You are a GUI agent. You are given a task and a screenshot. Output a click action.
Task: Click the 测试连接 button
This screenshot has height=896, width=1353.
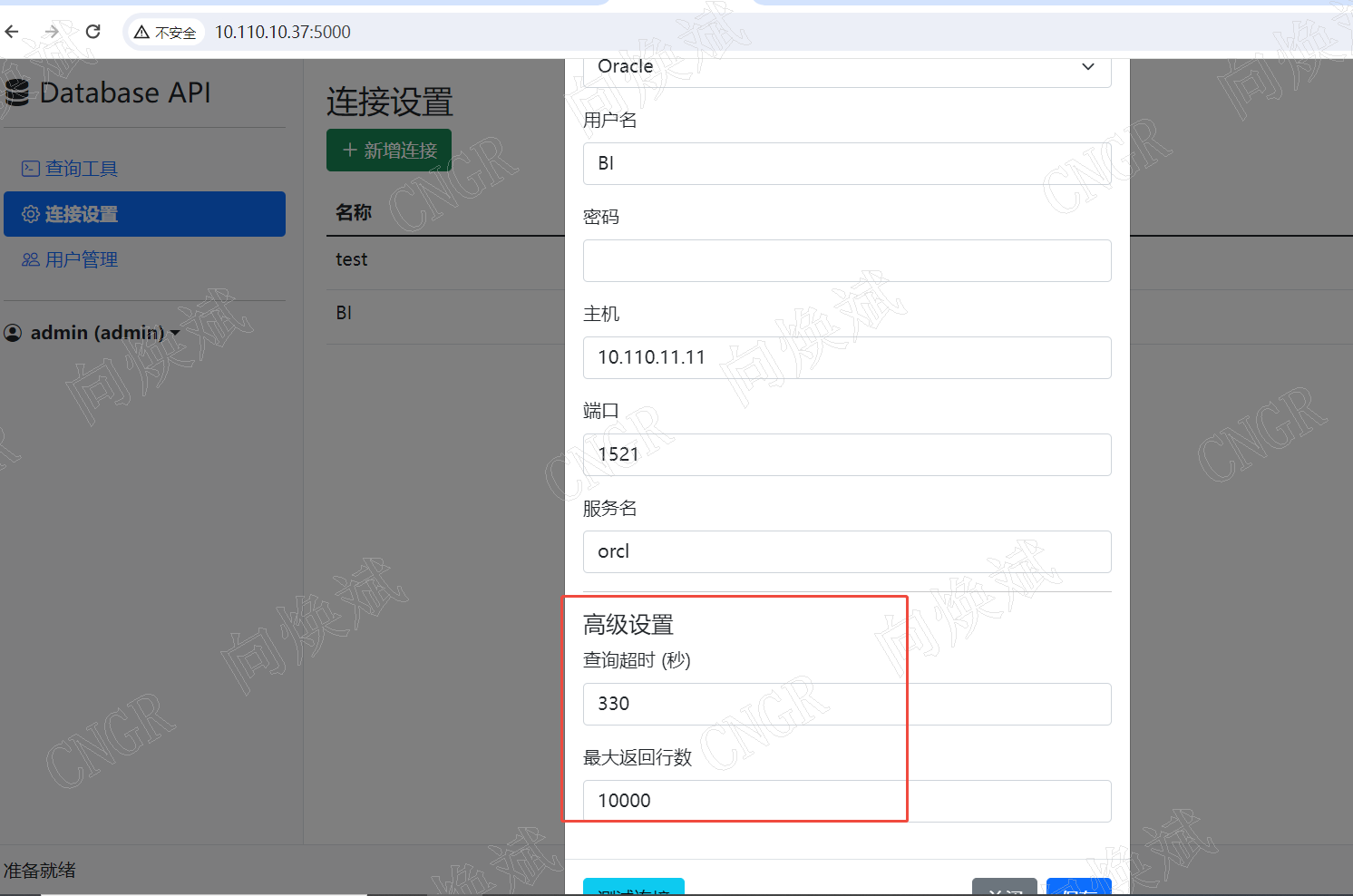(634, 891)
